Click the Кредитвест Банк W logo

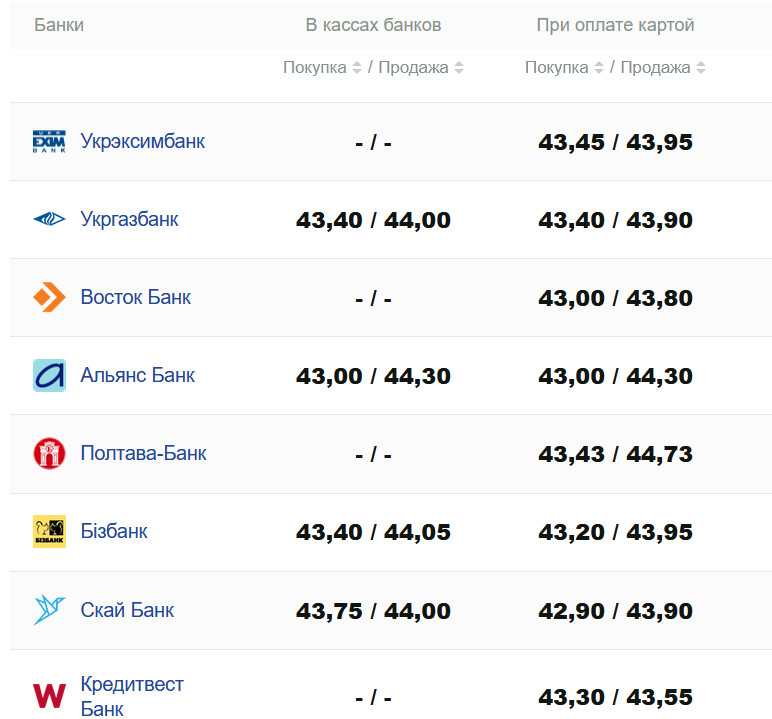49,696
